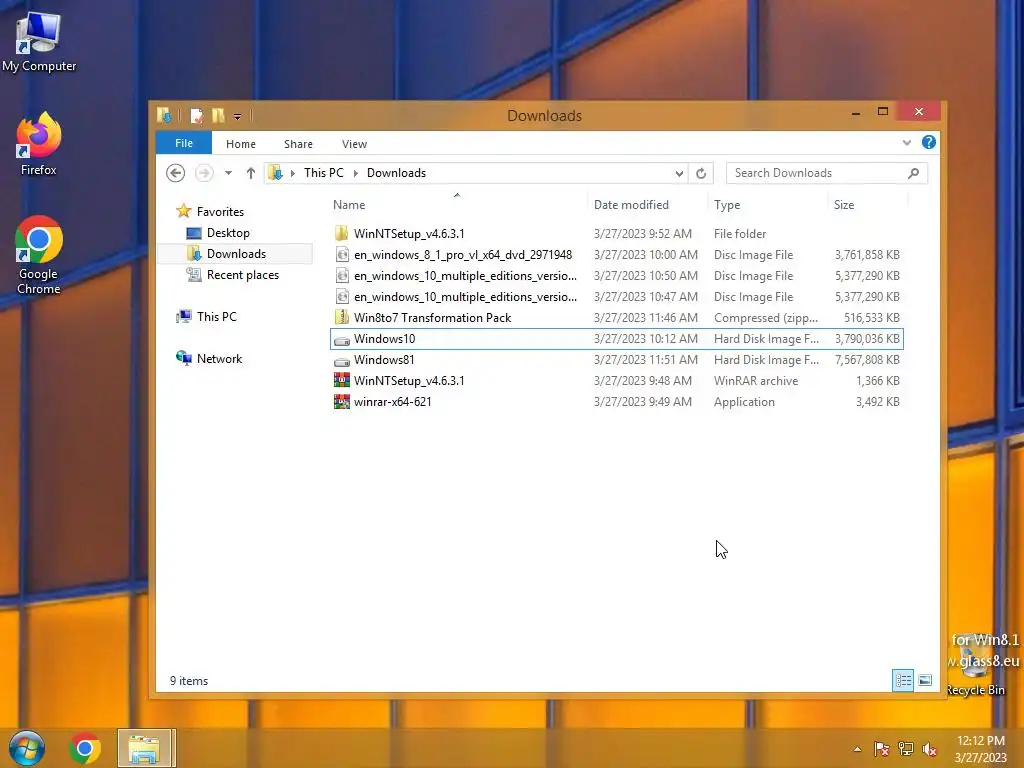Viewport: 1024px width, 768px height.
Task: Open the taskbar clock showing 12:12 PM
Action: coord(980,749)
